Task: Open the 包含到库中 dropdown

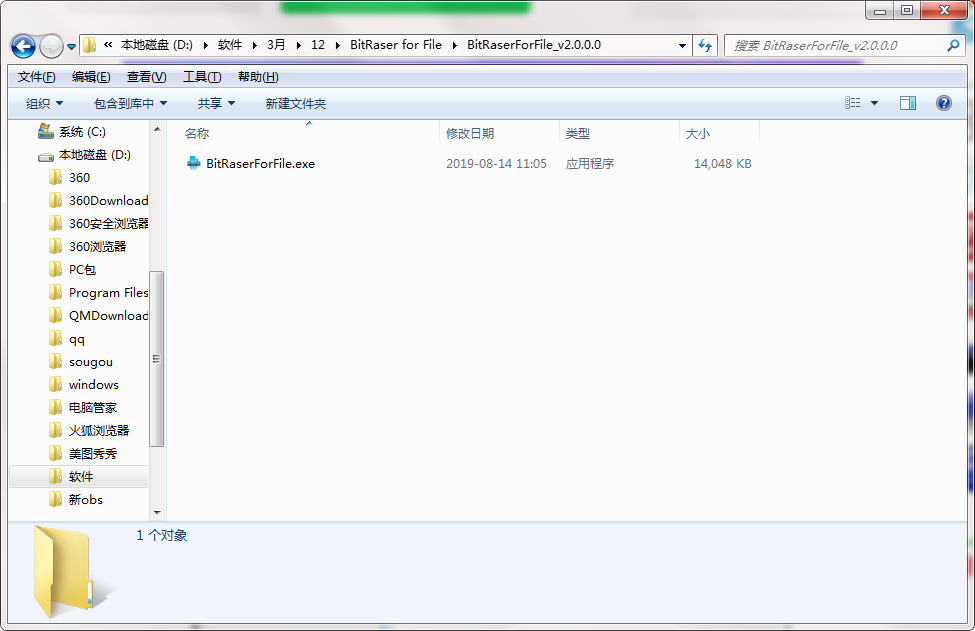Action: [x=130, y=104]
